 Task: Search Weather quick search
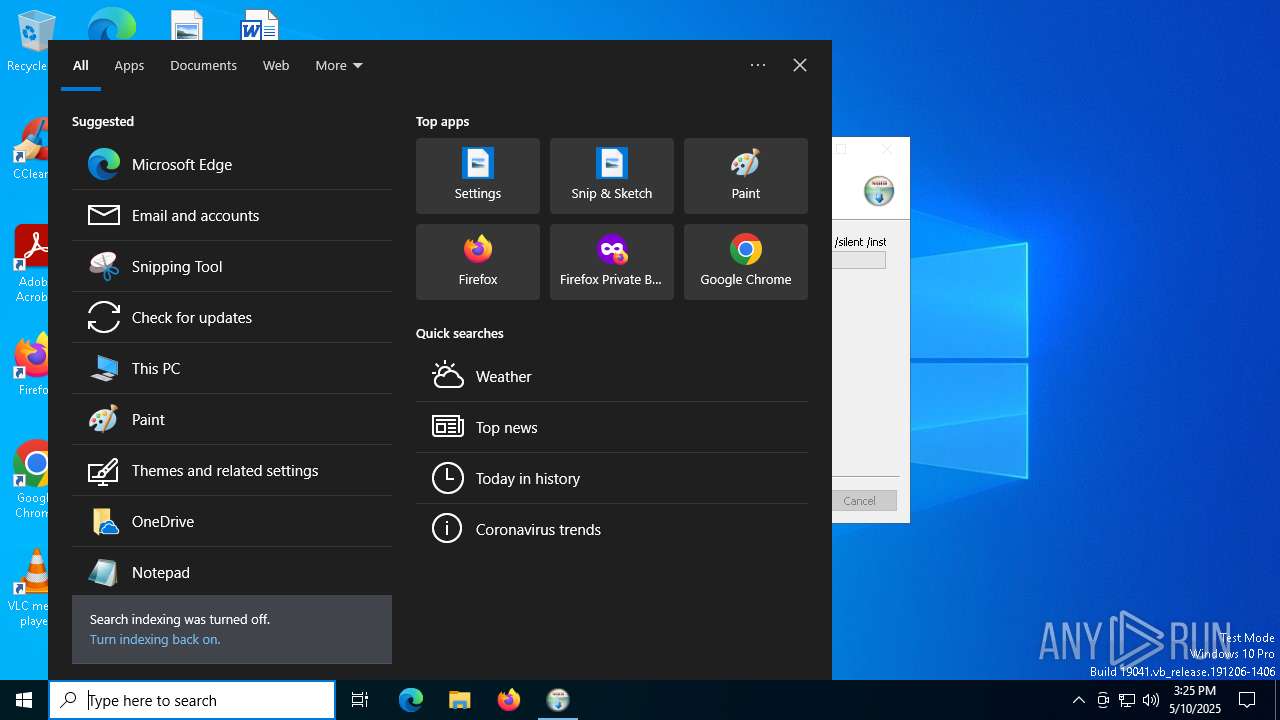click(612, 376)
